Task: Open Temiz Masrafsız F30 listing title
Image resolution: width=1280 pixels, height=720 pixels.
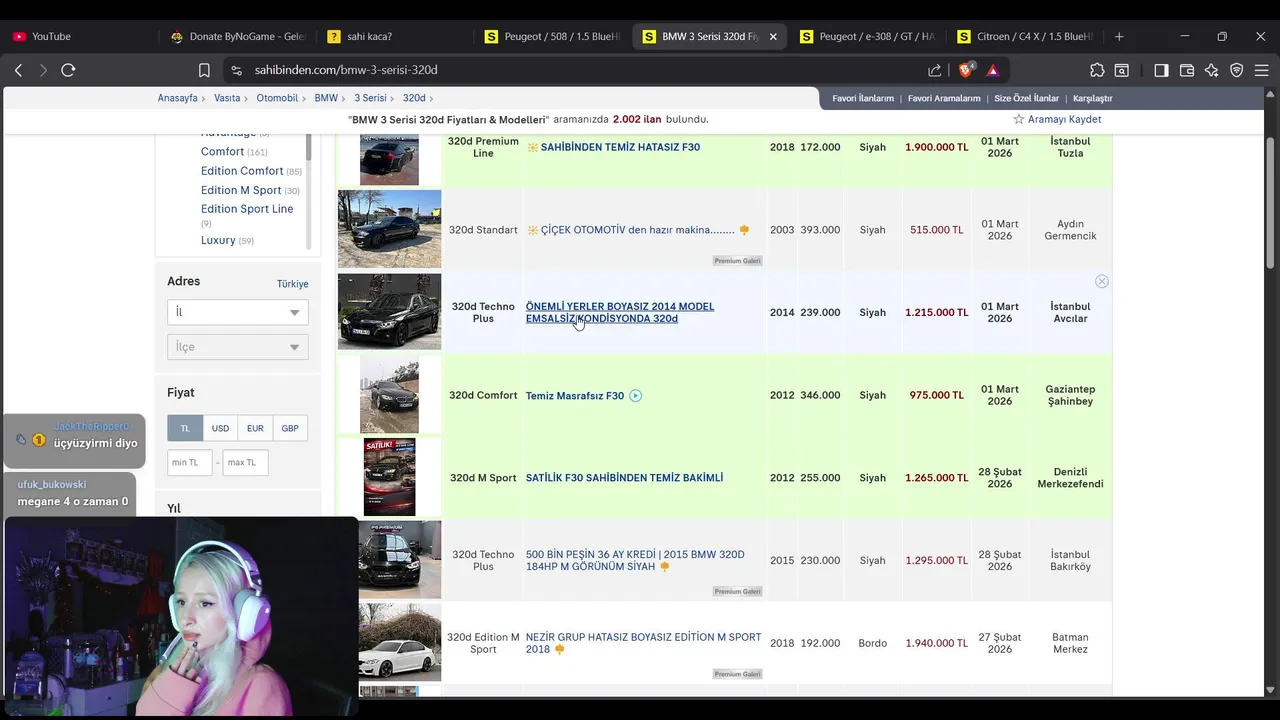Action: point(575,395)
